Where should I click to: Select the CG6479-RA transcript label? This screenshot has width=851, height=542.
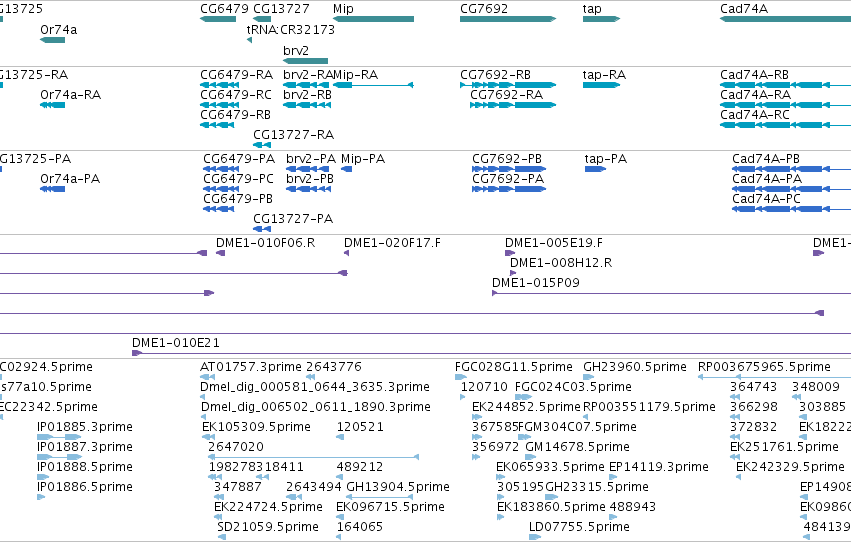click(237, 74)
